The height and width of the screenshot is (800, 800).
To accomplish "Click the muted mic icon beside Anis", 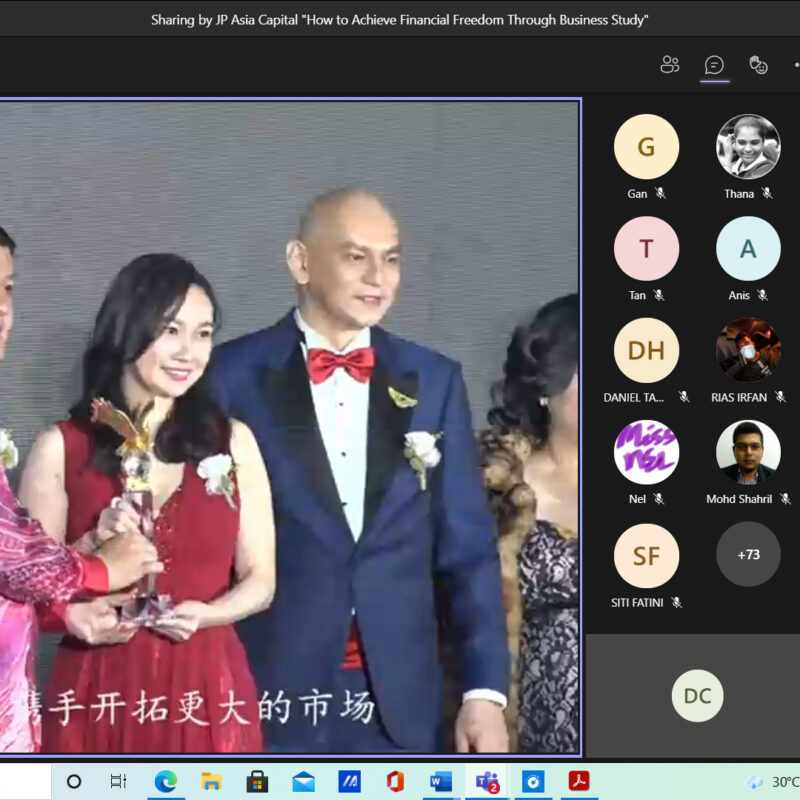I will (x=763, y=295).
